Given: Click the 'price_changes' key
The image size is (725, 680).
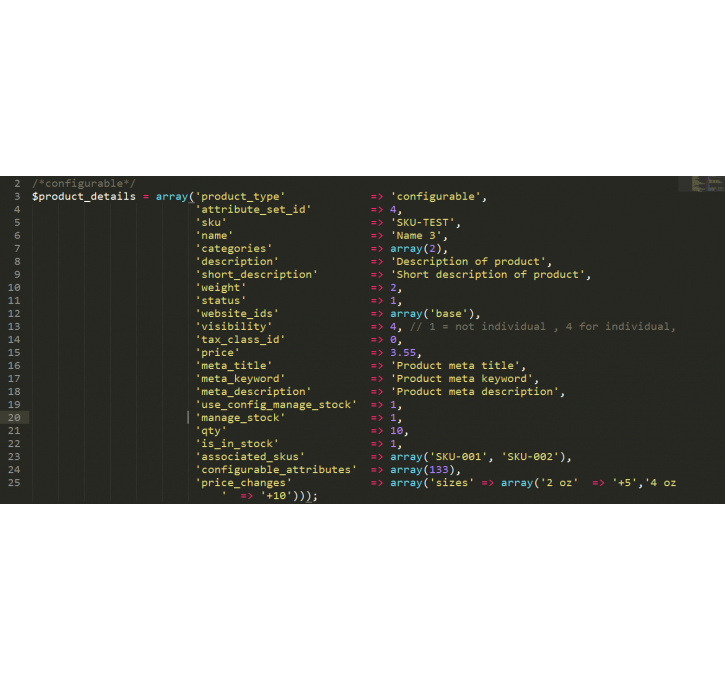Looking at the screenshot, I should click(243, 483).
